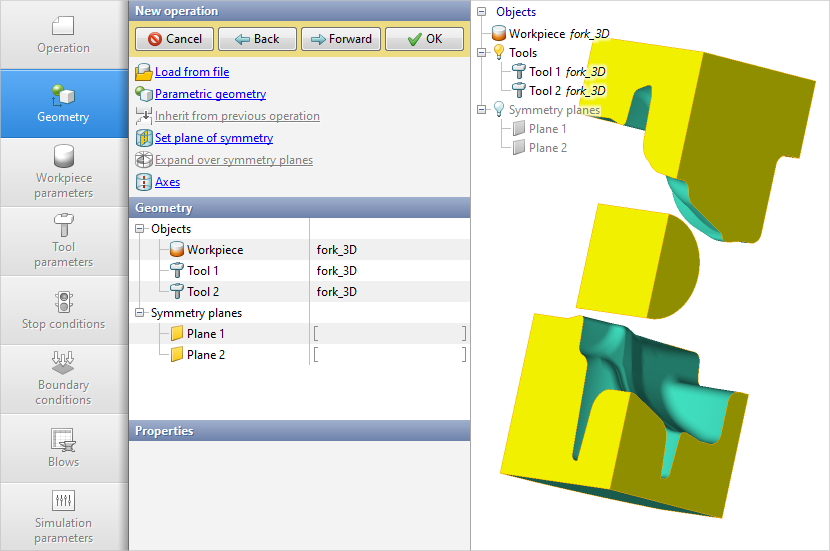Toggle Tools lightbulb visibility in viewport tree
830x551 pixels.
[x=498, y=53]
